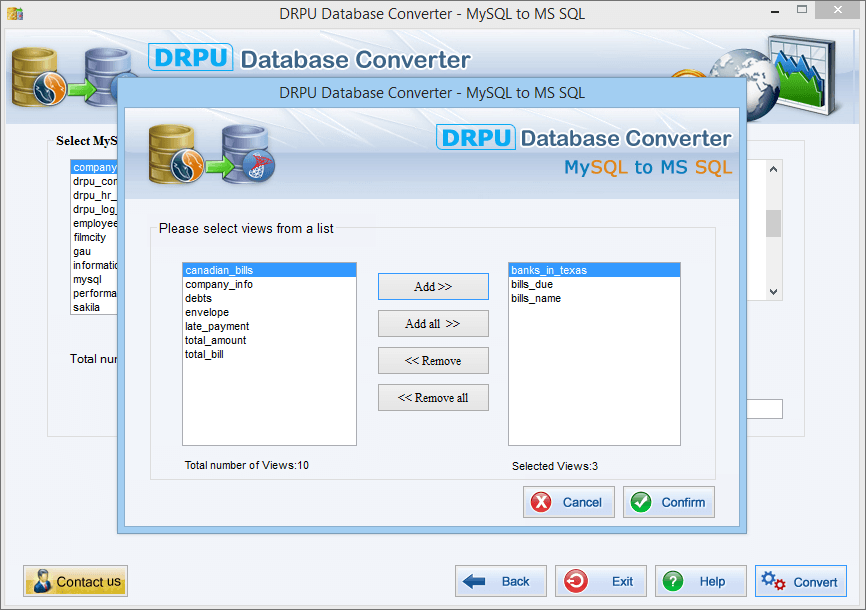This screenshot has height=610, width=866.
Task: Select banks_in_texas in selected views
Action: click(x=594, y=270)
